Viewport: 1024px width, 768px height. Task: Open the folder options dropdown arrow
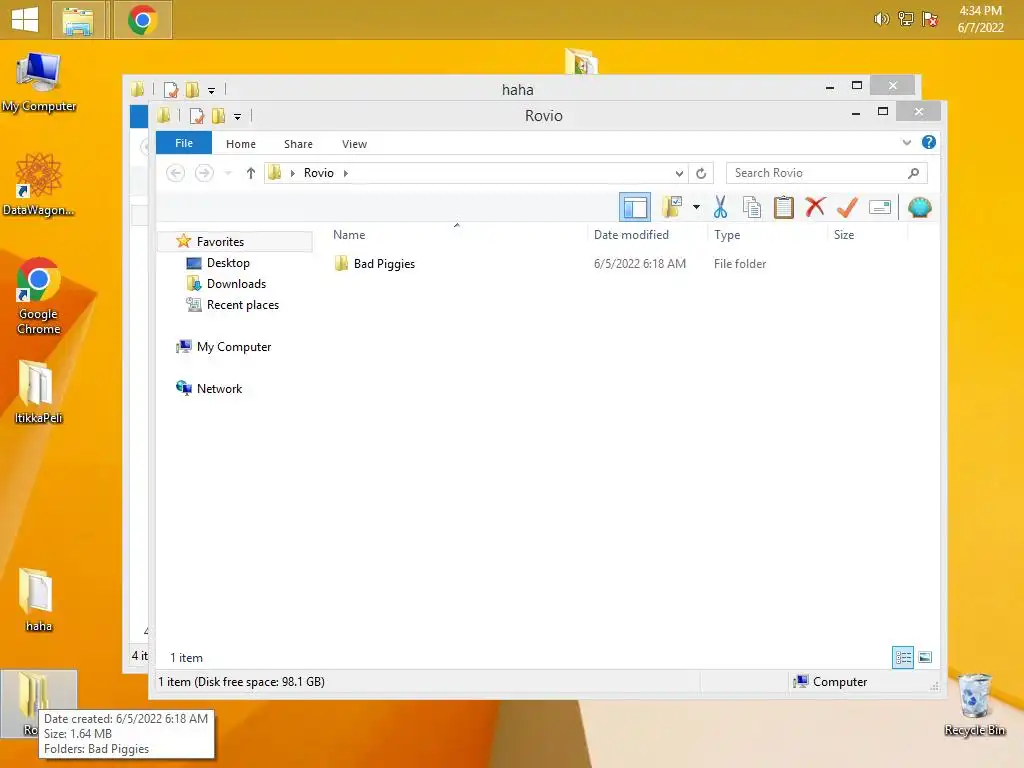[x=696, y=208]
